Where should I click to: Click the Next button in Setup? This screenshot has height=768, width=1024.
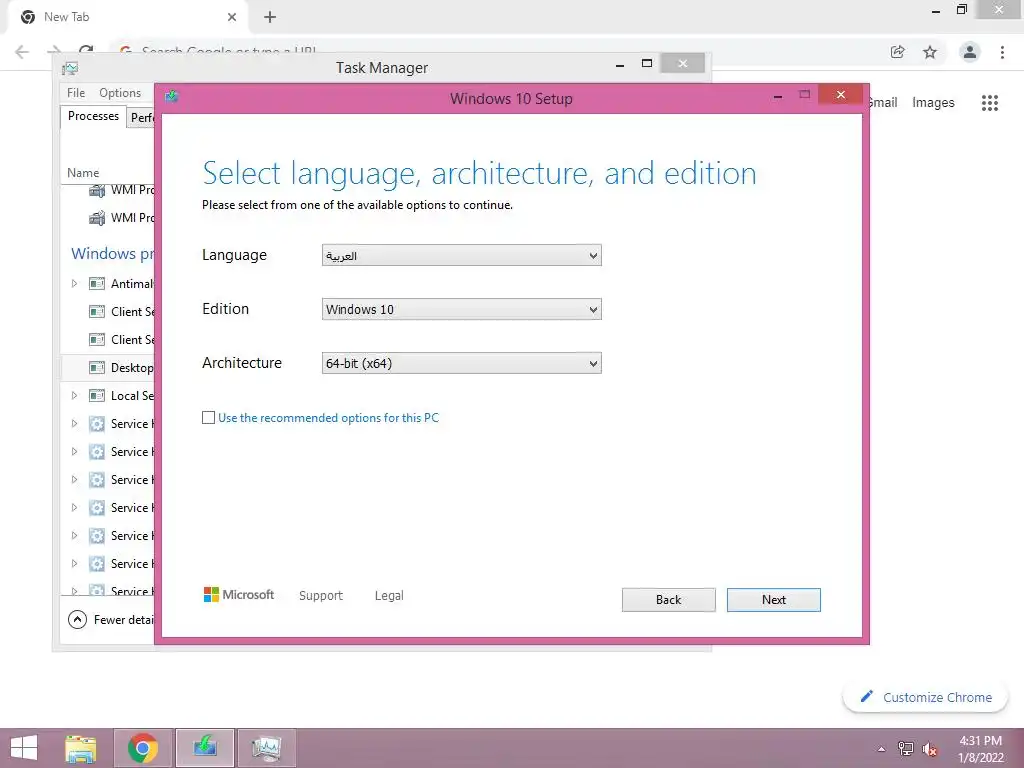click(773, 600)
